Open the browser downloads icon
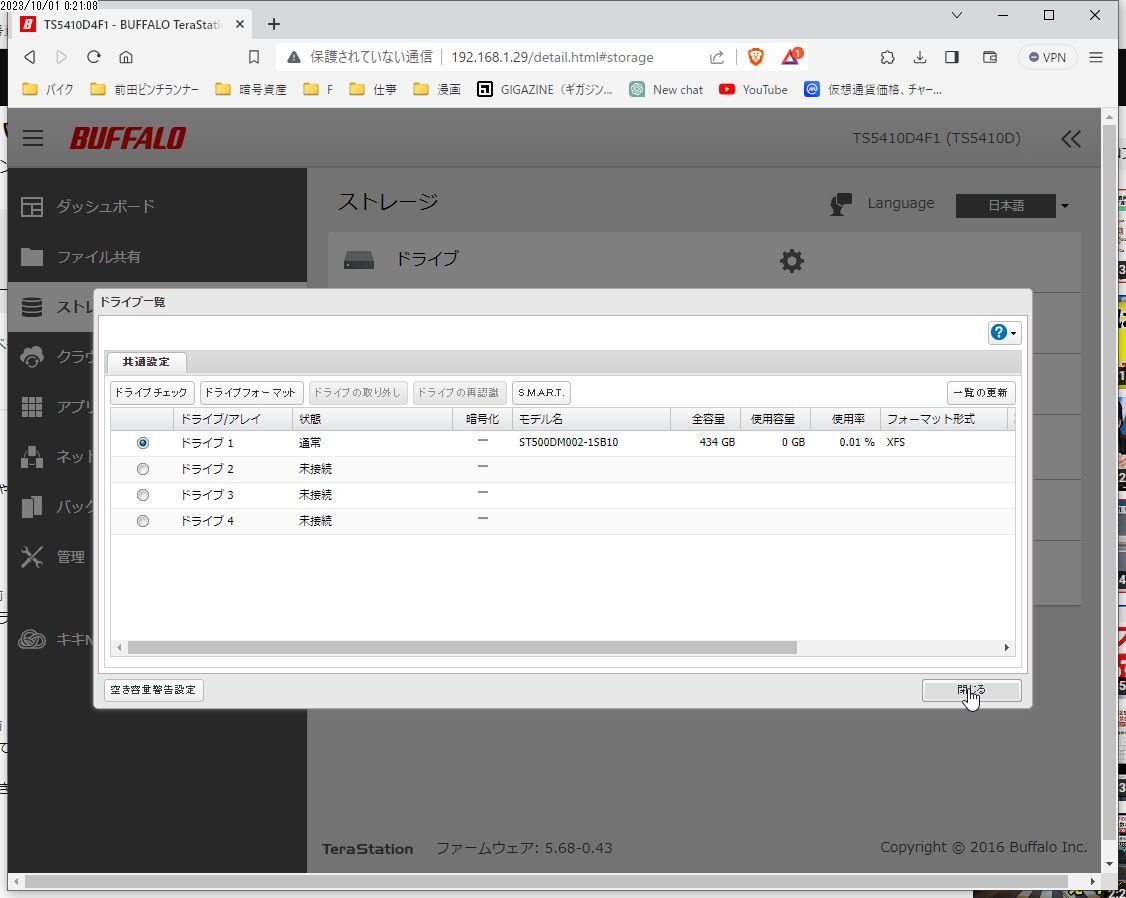This screenshot has width=1126, height=898. coord(920,57)
